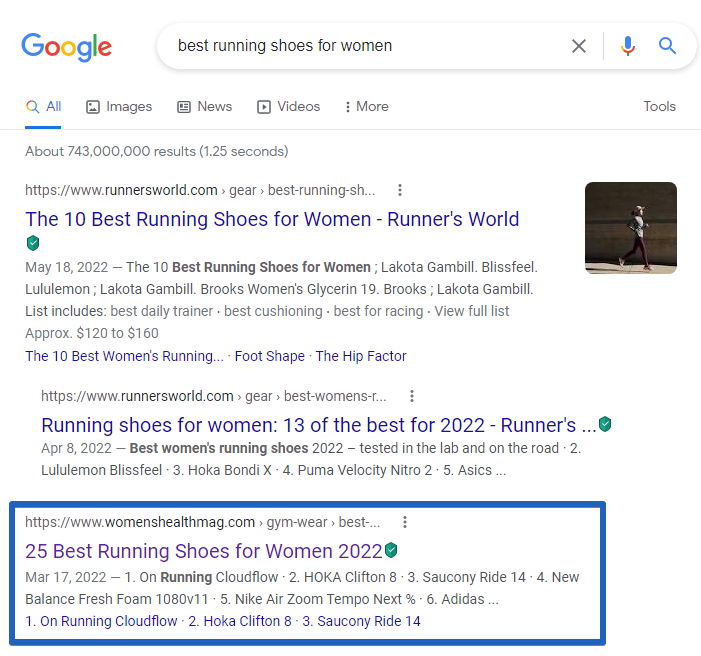Click the womenshealthmag.com gym-wear URL
The height and width of the screenshot is (656, 701).
tap(203, 522)
